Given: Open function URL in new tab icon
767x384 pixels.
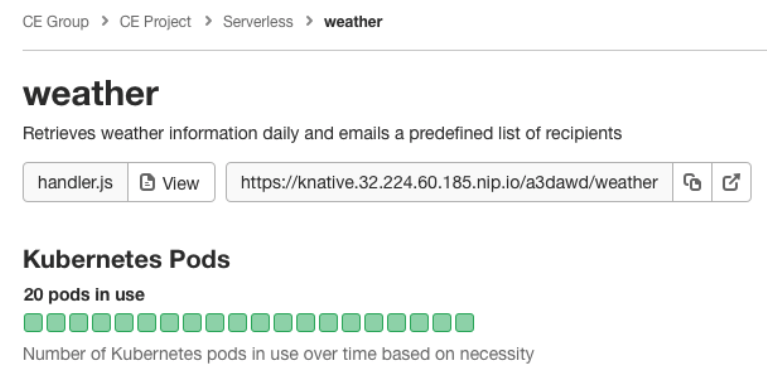Looking at the screenshot, I should (x=731, y=182).
